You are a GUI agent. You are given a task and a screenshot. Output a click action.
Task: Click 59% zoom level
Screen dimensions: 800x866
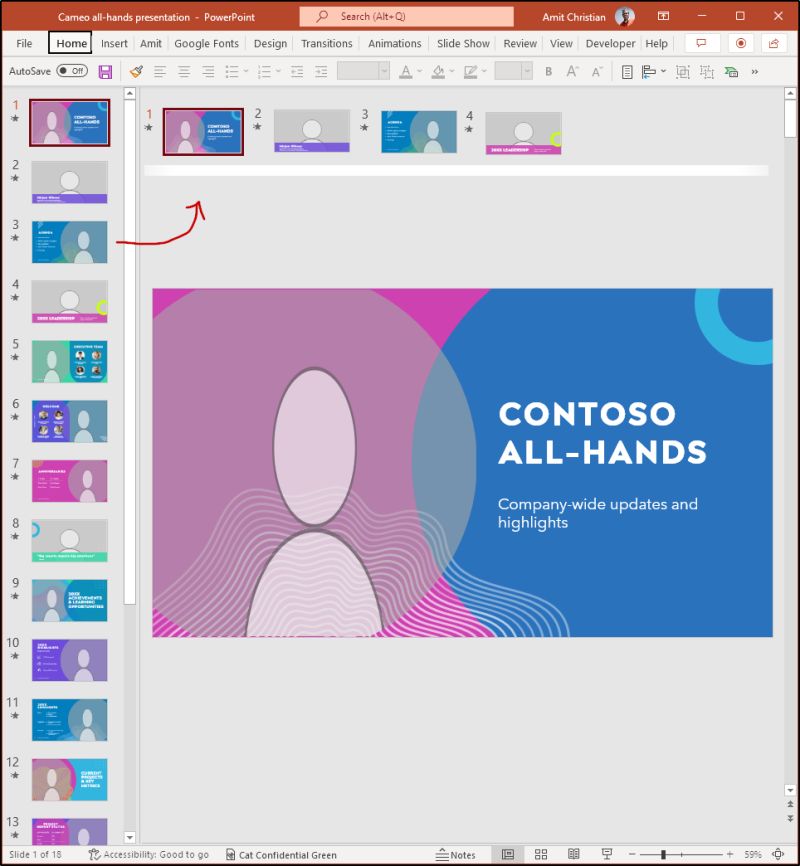752,854
